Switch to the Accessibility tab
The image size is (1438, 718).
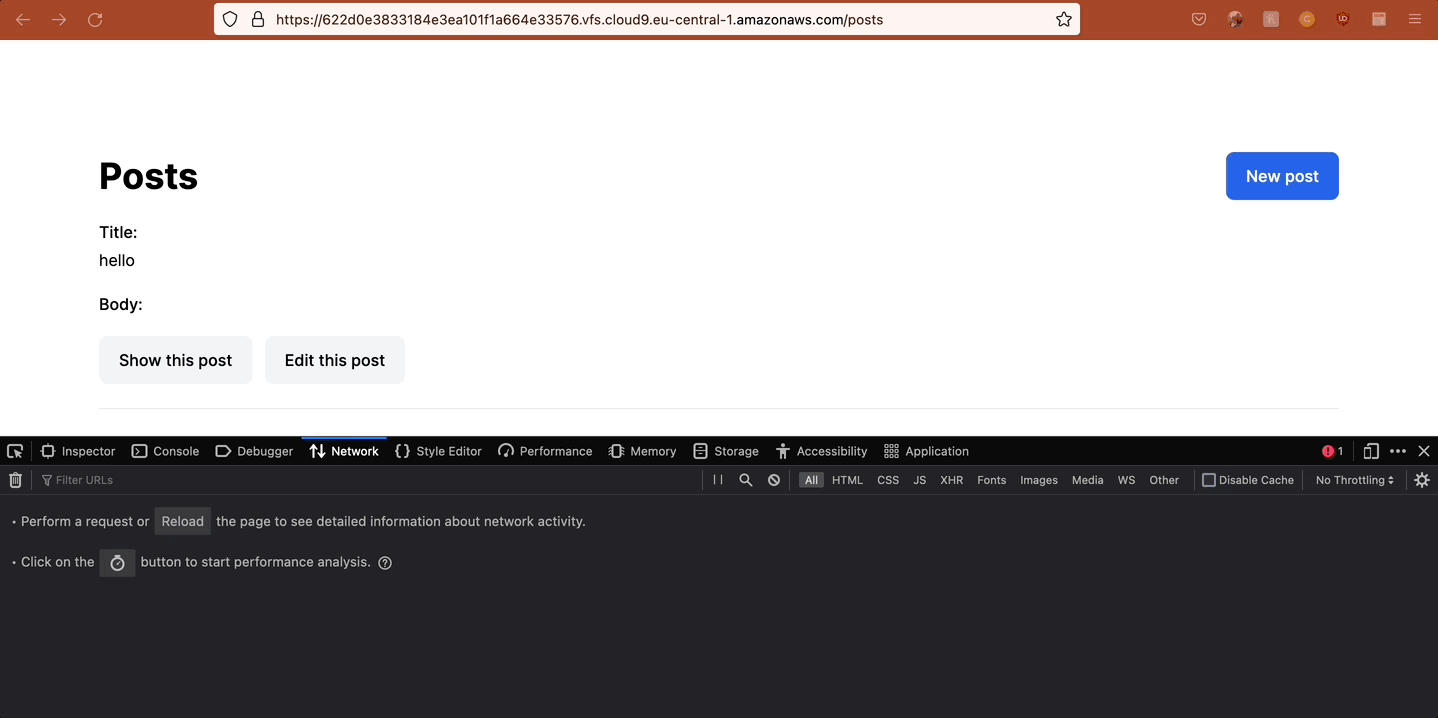pos(821,451)
